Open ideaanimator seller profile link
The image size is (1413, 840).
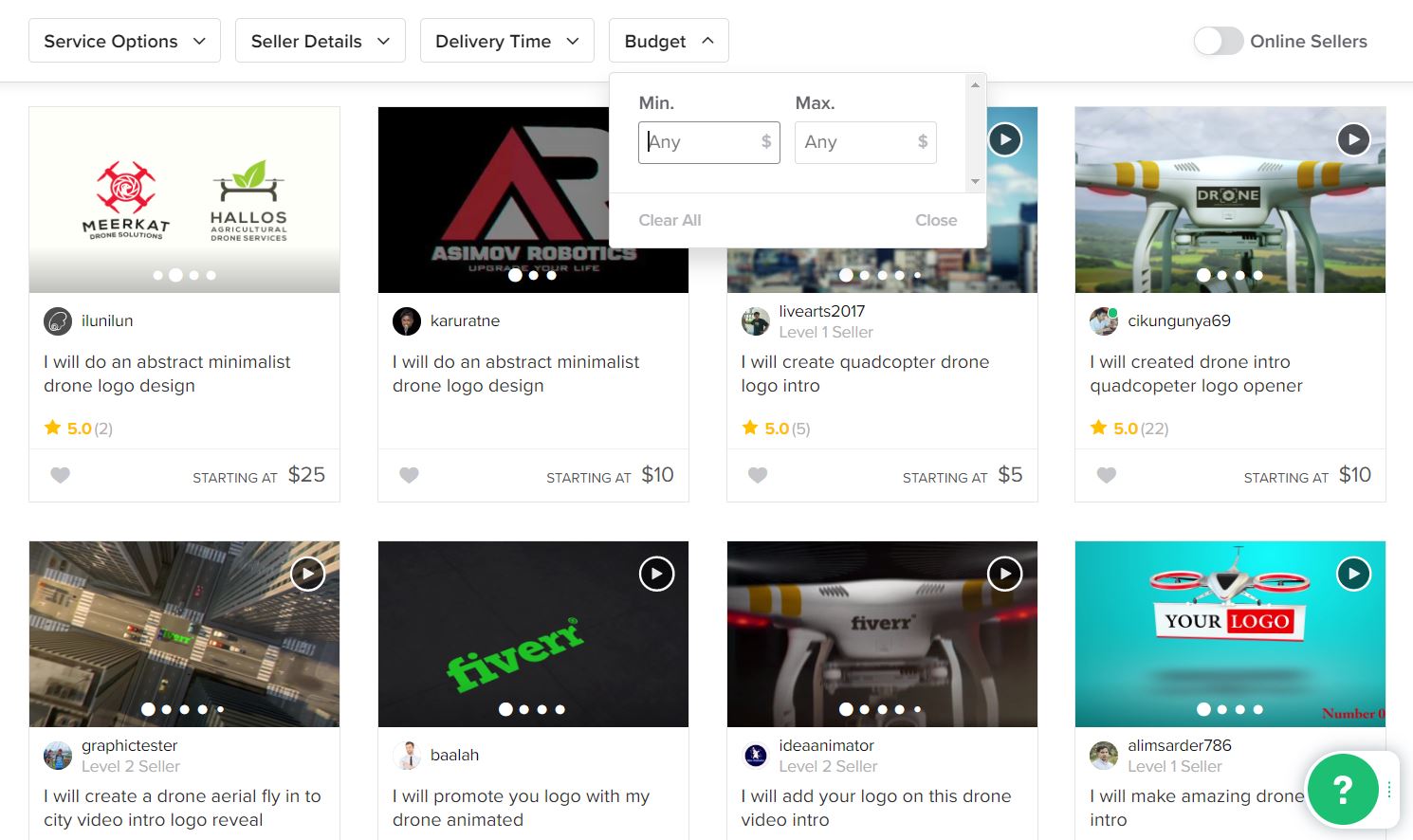coord(826,746)
